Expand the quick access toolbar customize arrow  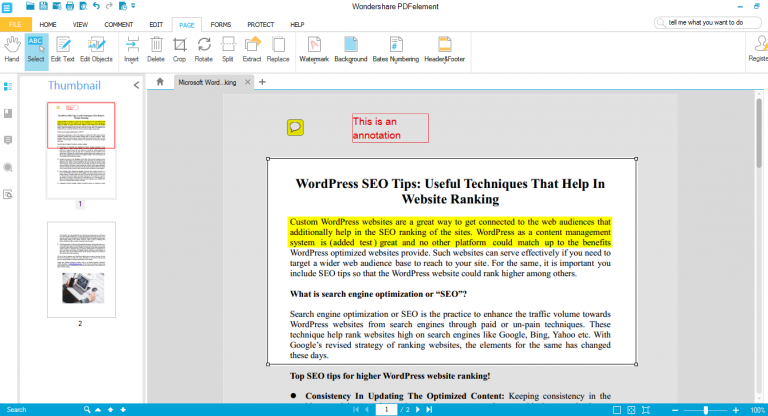click(x=133, y=6)
